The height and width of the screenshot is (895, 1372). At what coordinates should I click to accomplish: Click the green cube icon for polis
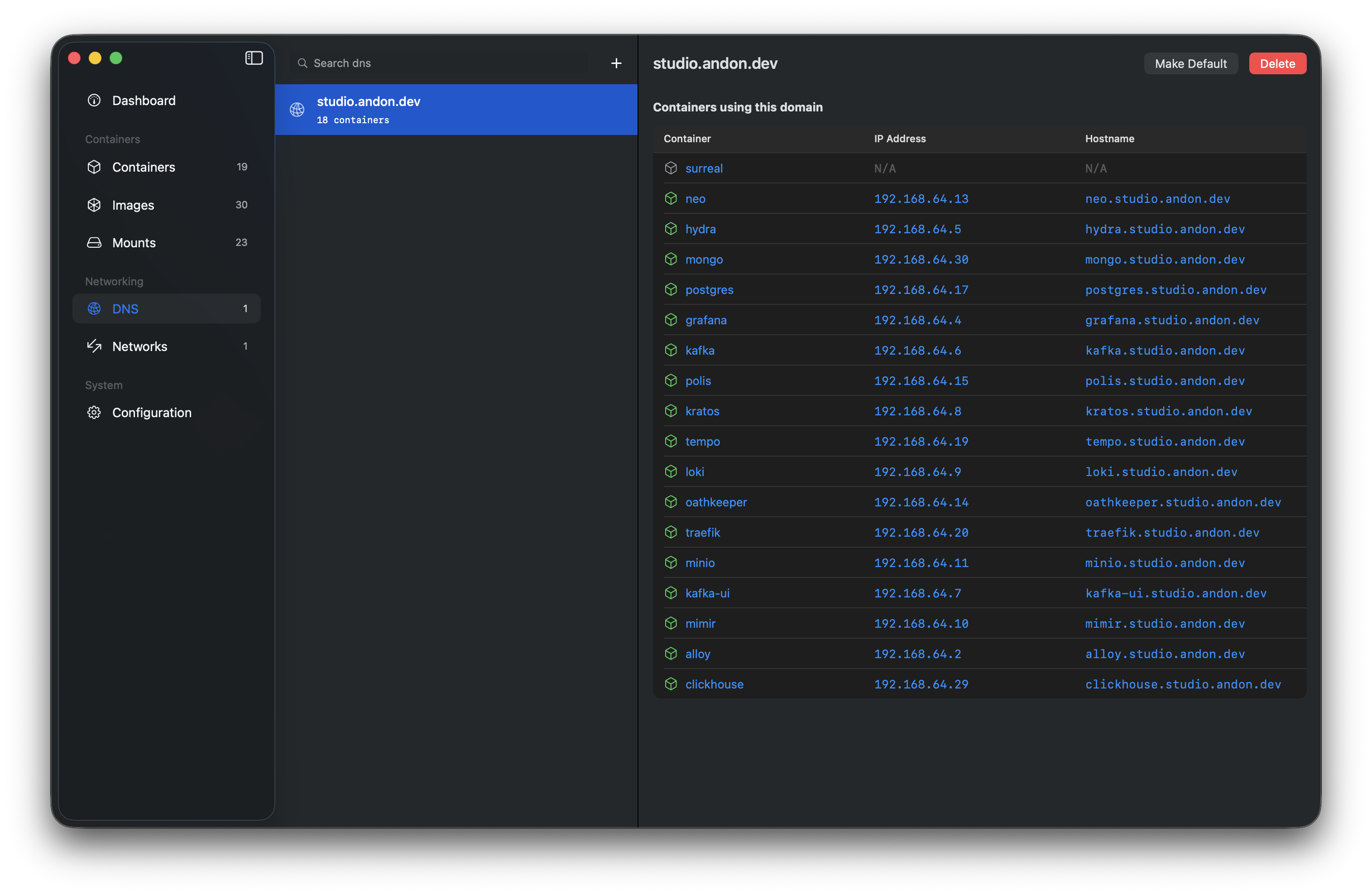pyautogui.click(x=671, y=380)
